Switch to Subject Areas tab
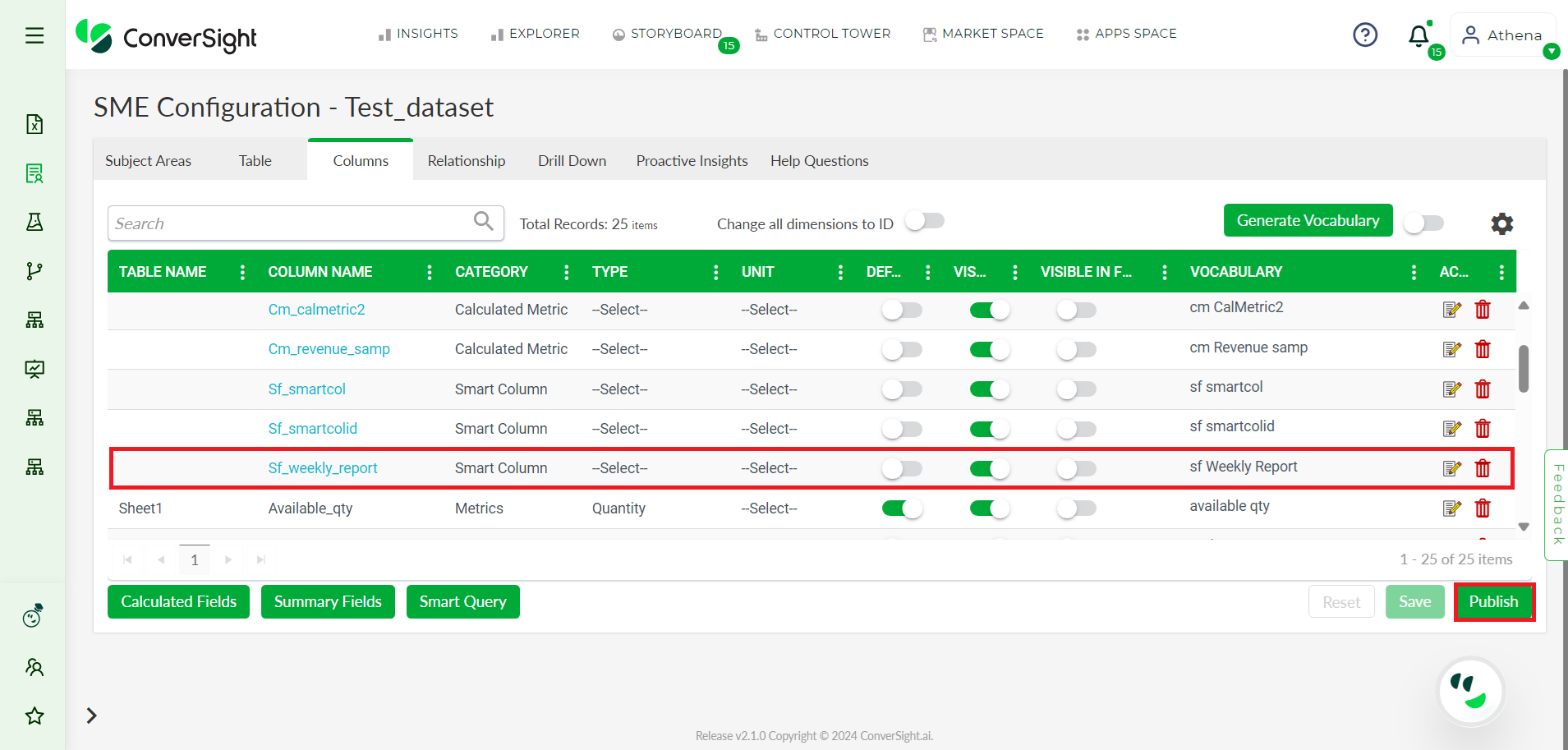This screenshot has width=1568, height=750. click(x=148, y=161)
